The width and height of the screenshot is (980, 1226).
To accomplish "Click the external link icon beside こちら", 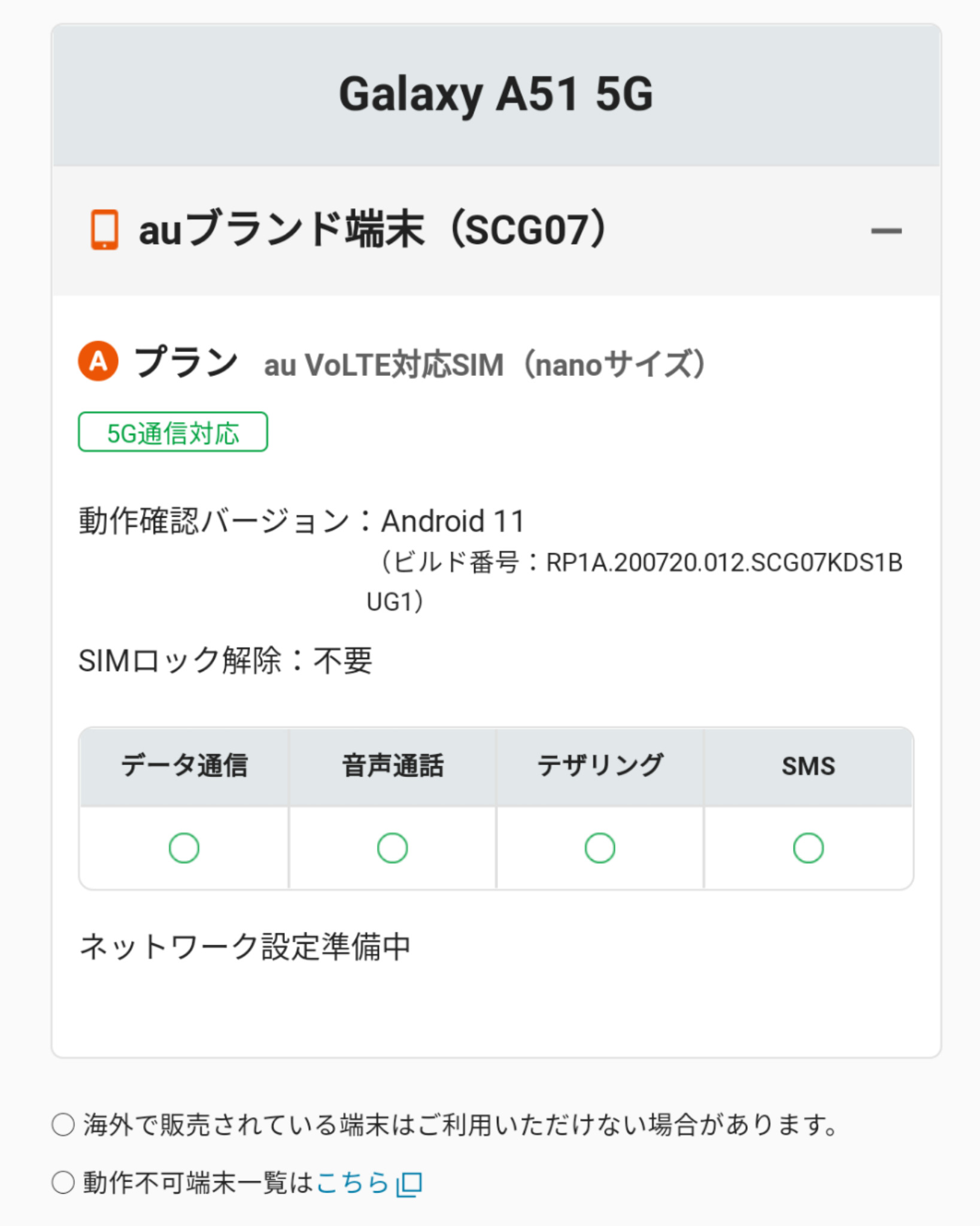I will click(410, 1184).
